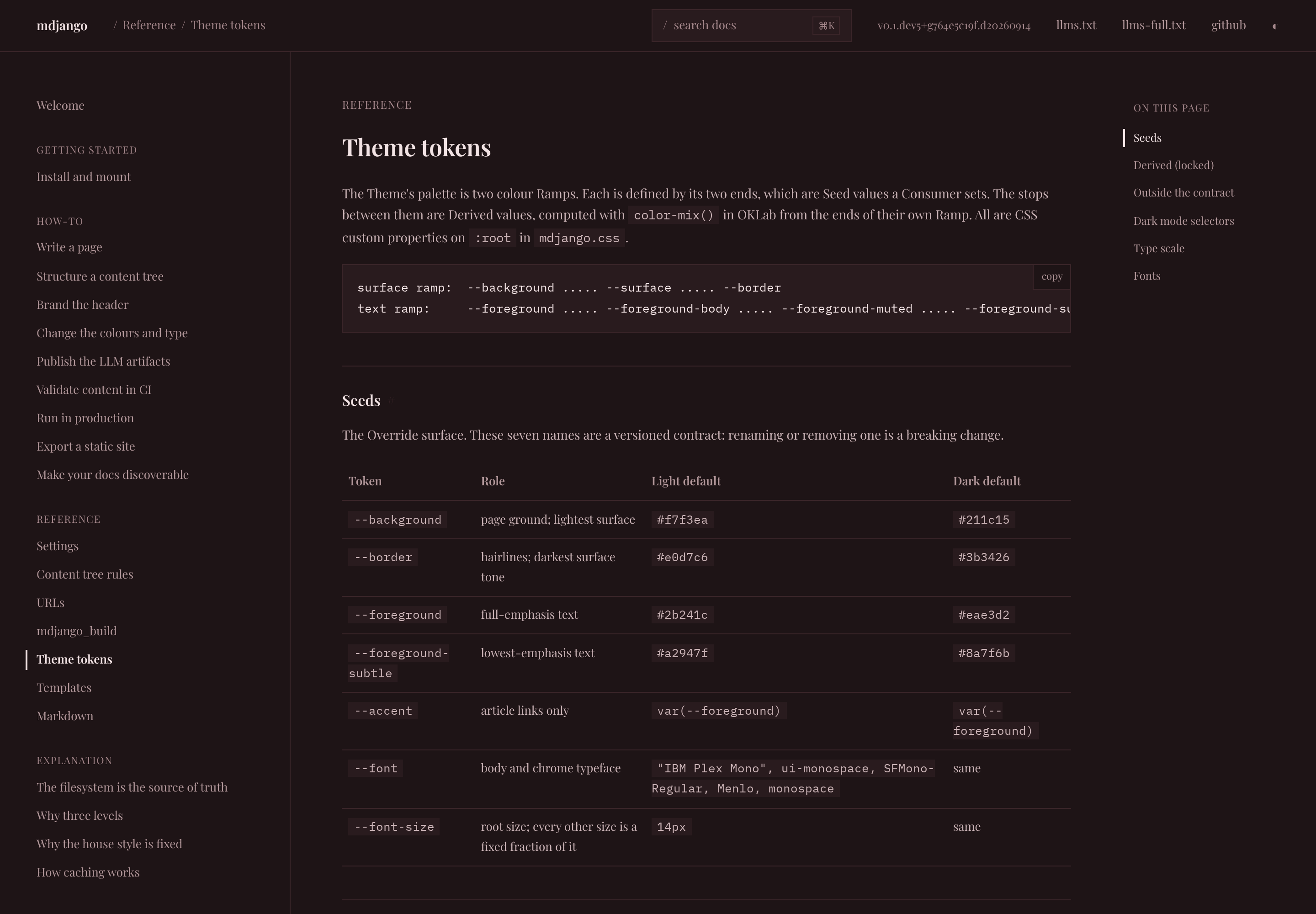Click the --background token cell

[x=398, y=520]
